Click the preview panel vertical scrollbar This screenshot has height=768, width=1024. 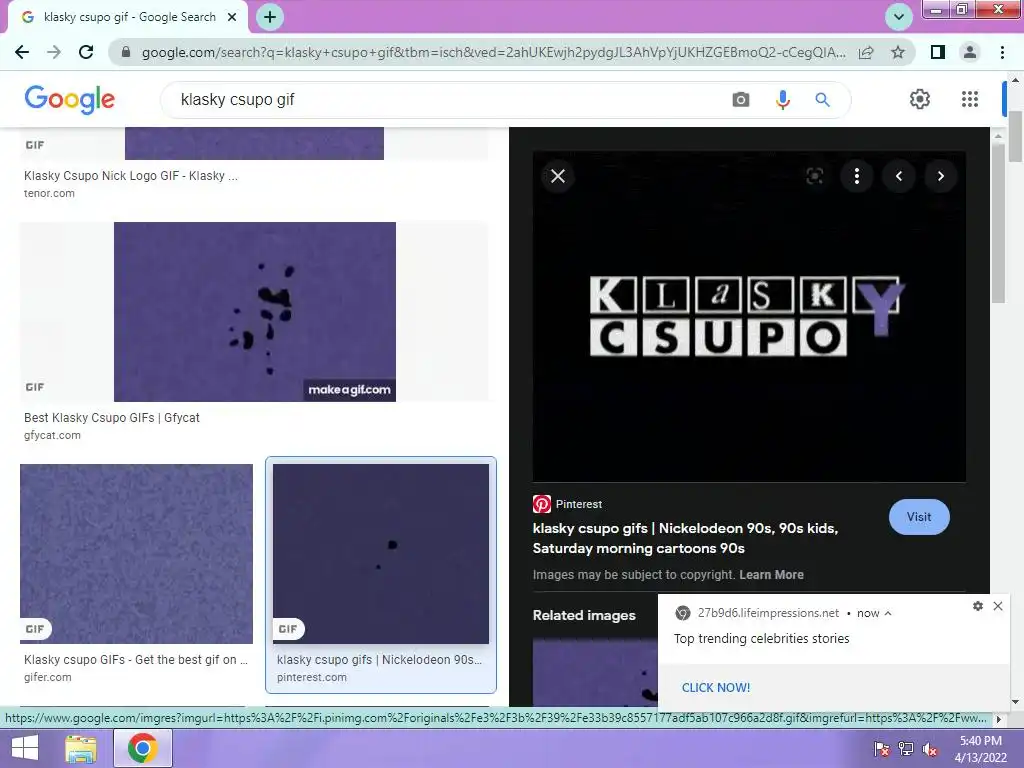pyautogui.click(x=998, y=222)
